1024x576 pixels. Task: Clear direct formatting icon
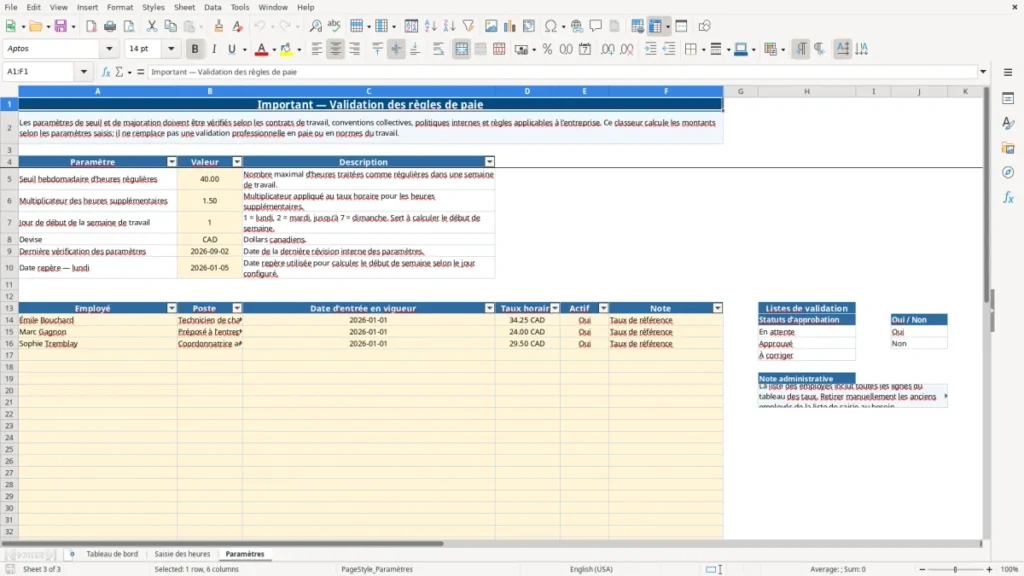(x=238, y=26)
